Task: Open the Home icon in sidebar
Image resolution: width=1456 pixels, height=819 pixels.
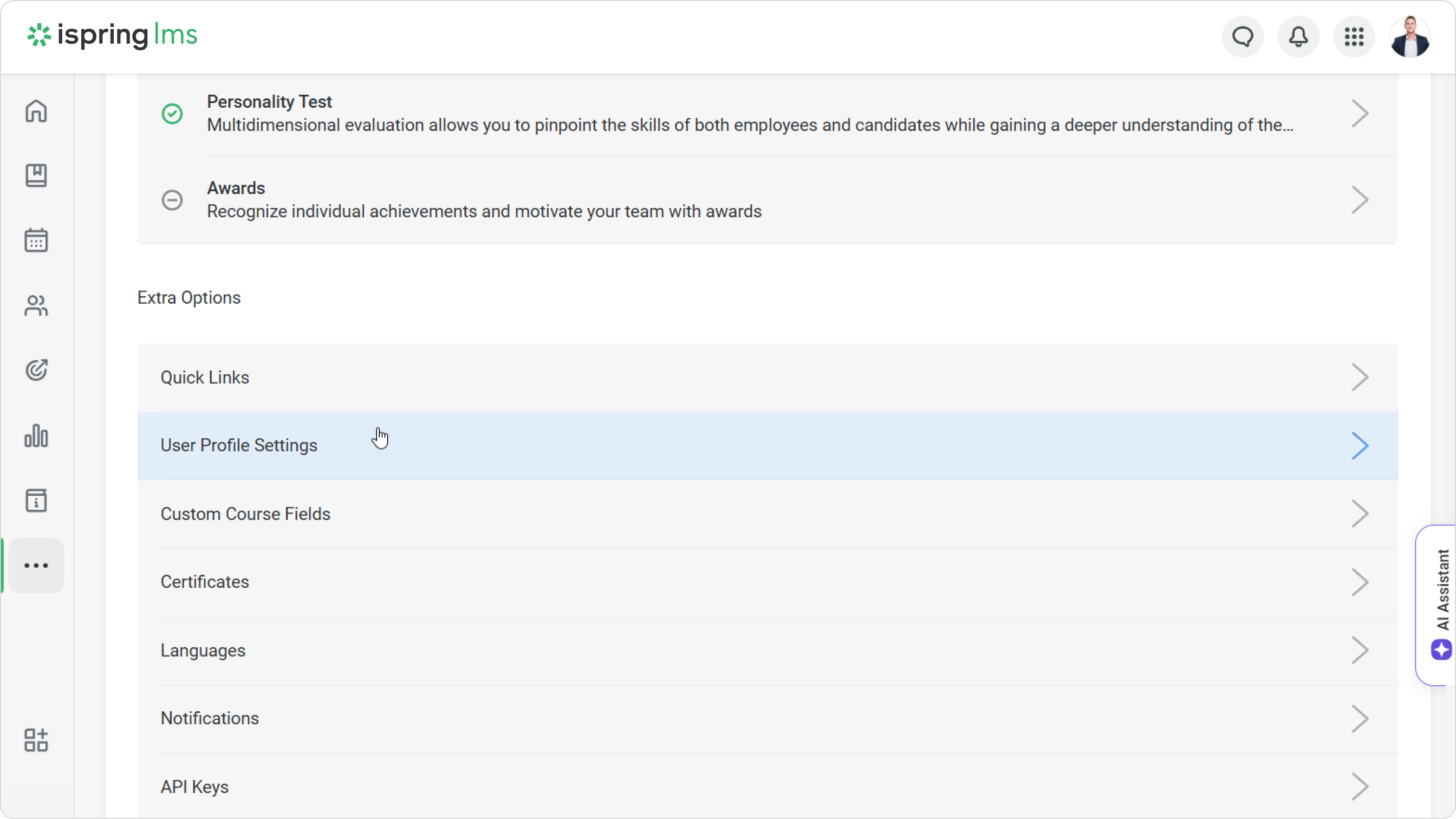Action: [36, 111]
